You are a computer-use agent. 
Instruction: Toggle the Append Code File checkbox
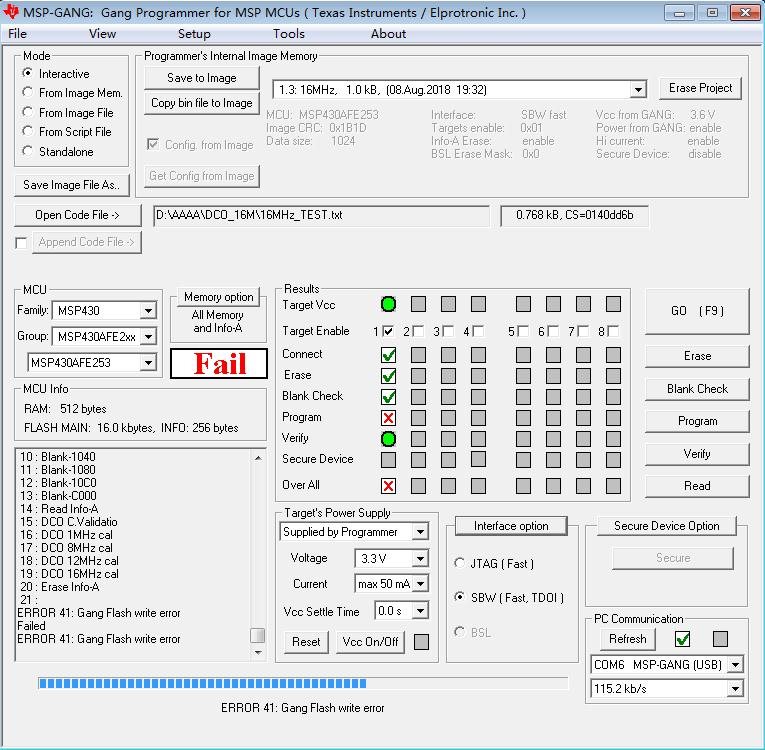coord(21,243)
